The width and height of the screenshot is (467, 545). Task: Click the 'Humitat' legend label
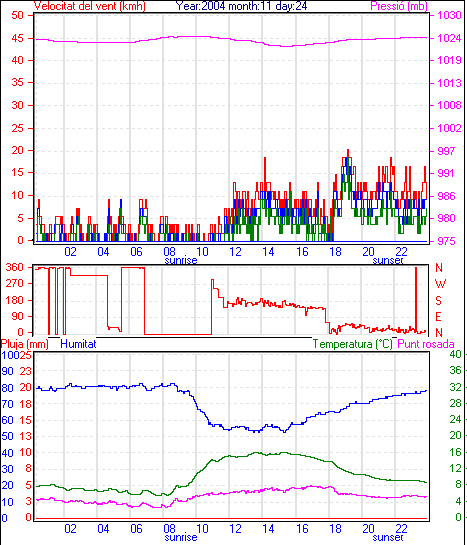coord(78,344)
